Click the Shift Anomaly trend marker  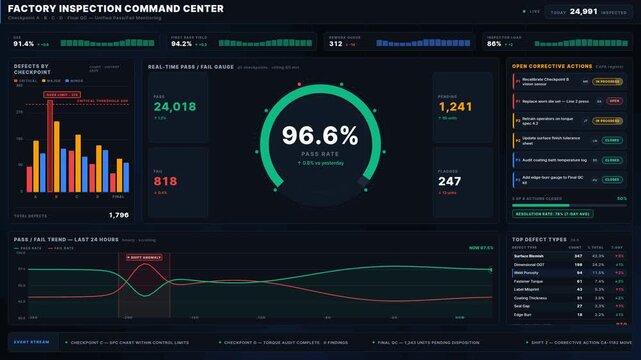(144, 257)
